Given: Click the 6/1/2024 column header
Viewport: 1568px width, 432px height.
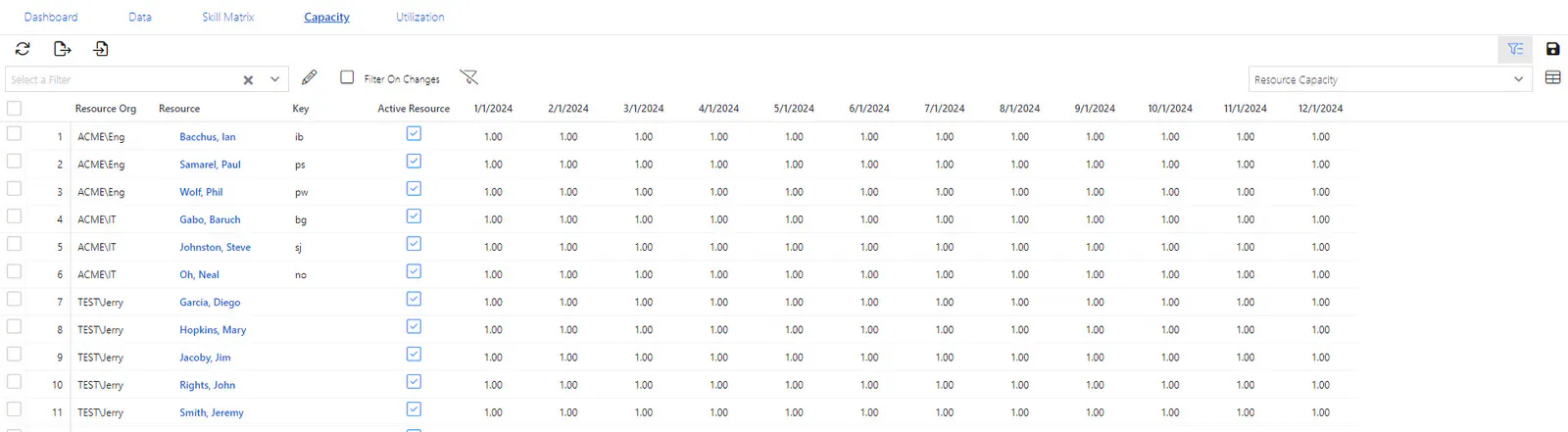Looking at the screenshot, I should (x=869, y=109).
